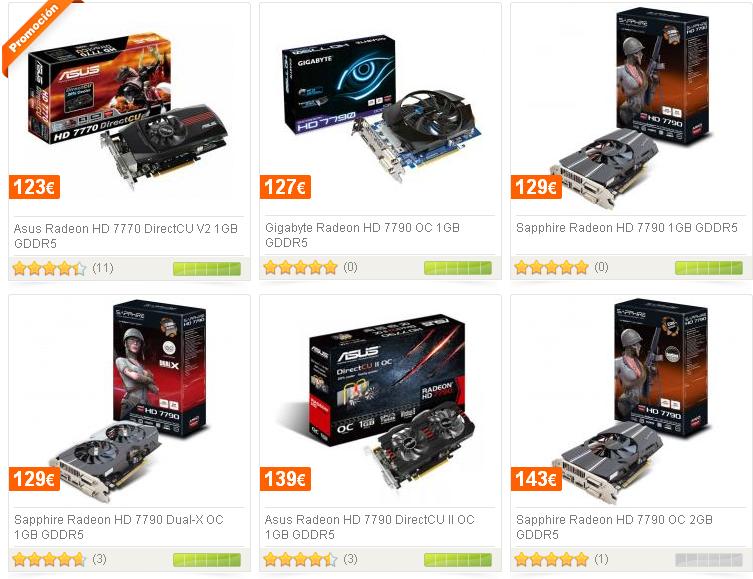Click the 127€ price tag
753x579 pixels.
285,187
